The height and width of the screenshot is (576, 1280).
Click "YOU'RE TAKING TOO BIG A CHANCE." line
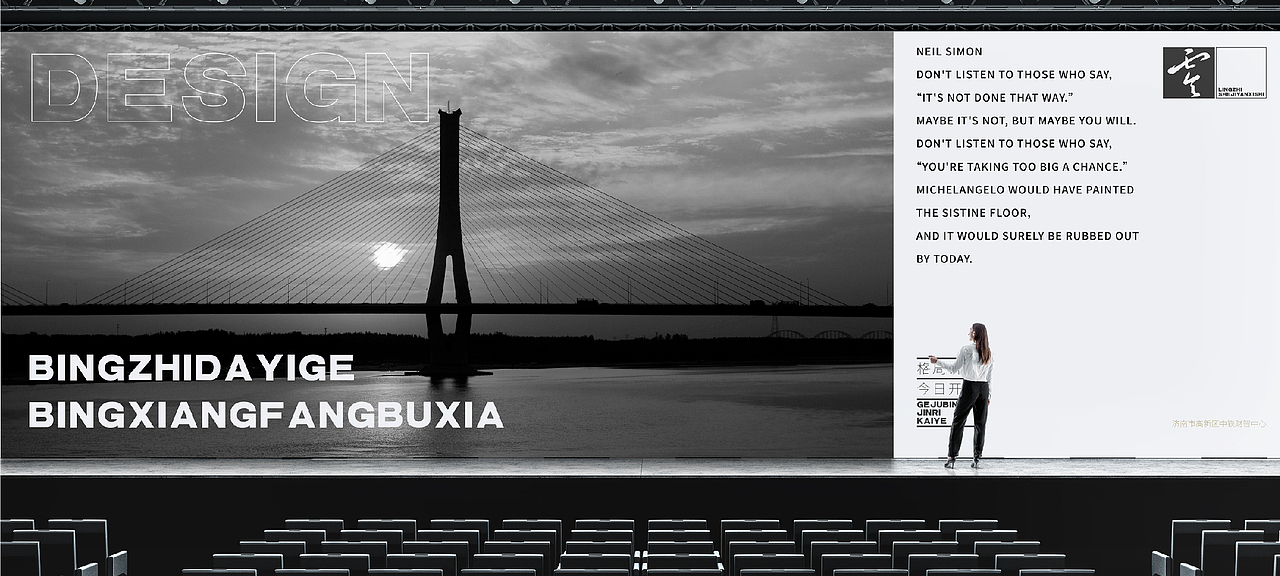pyautogui.click(x=1021, y=166)
